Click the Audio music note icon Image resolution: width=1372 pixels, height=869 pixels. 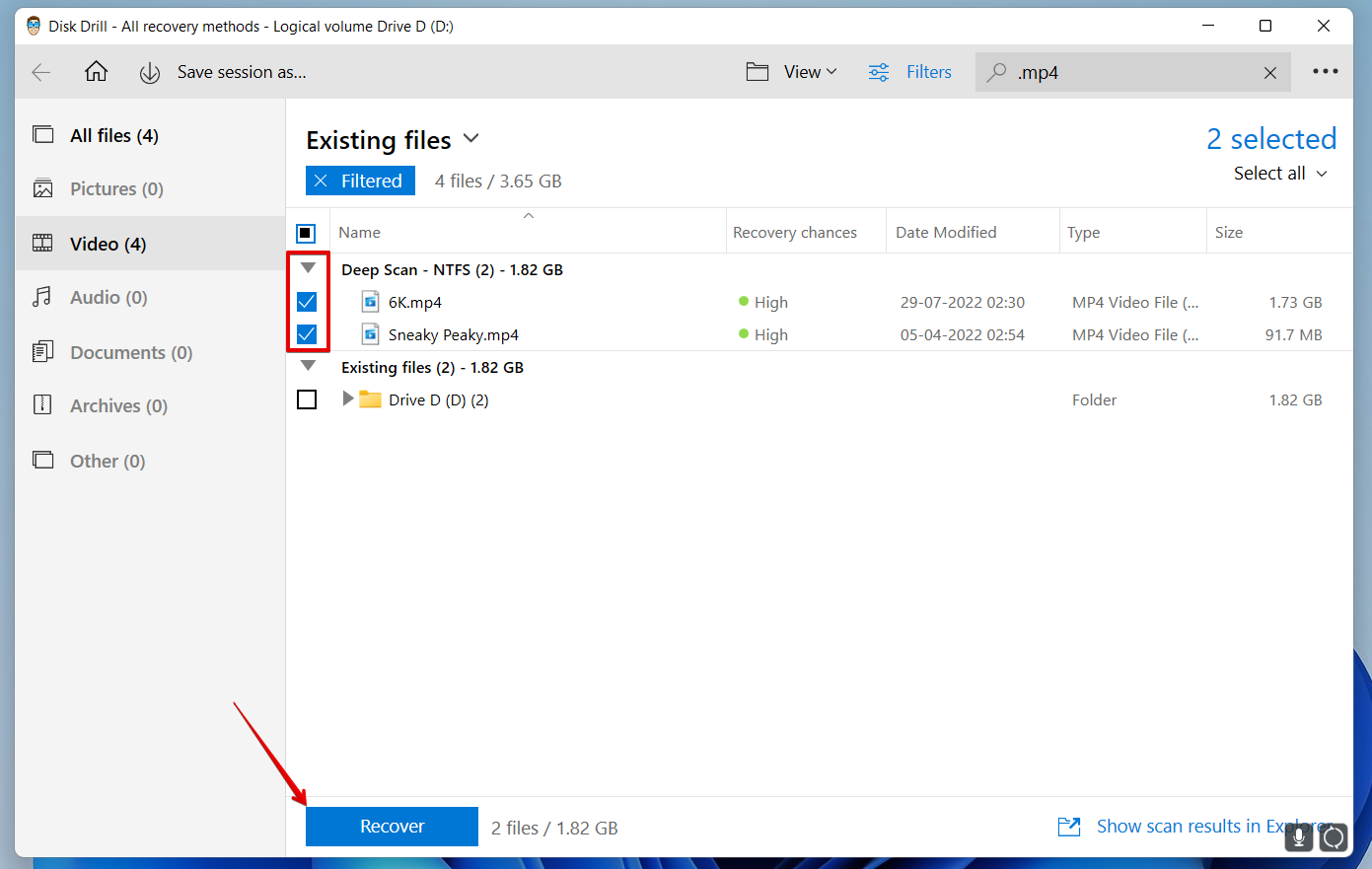tap(42, 297)
